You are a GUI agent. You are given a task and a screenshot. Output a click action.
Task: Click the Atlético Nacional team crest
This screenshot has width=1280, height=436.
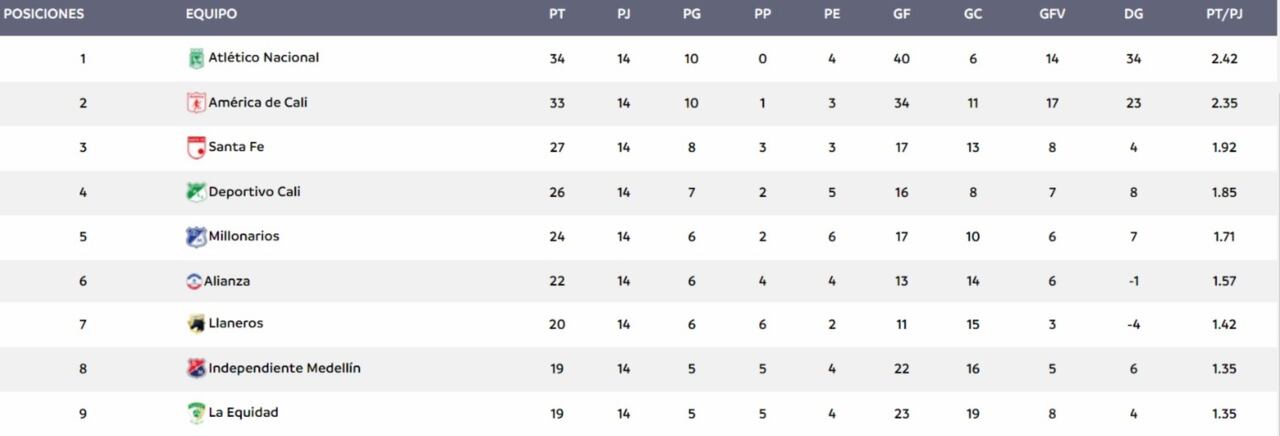pos(196,58)
